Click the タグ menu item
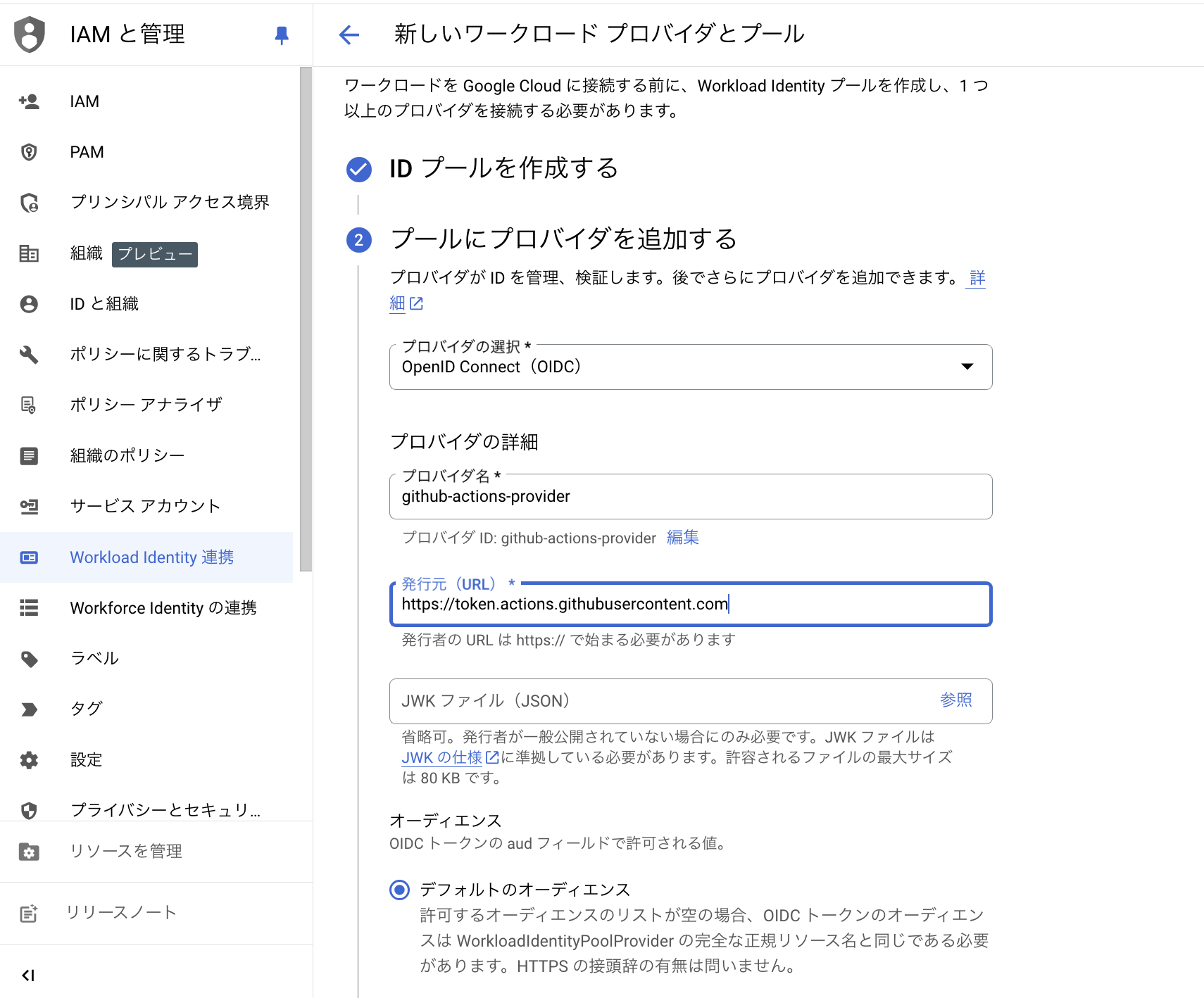The width and height of the screenshot is (1204, 998). pyautogui.click(x=146, y=709)
